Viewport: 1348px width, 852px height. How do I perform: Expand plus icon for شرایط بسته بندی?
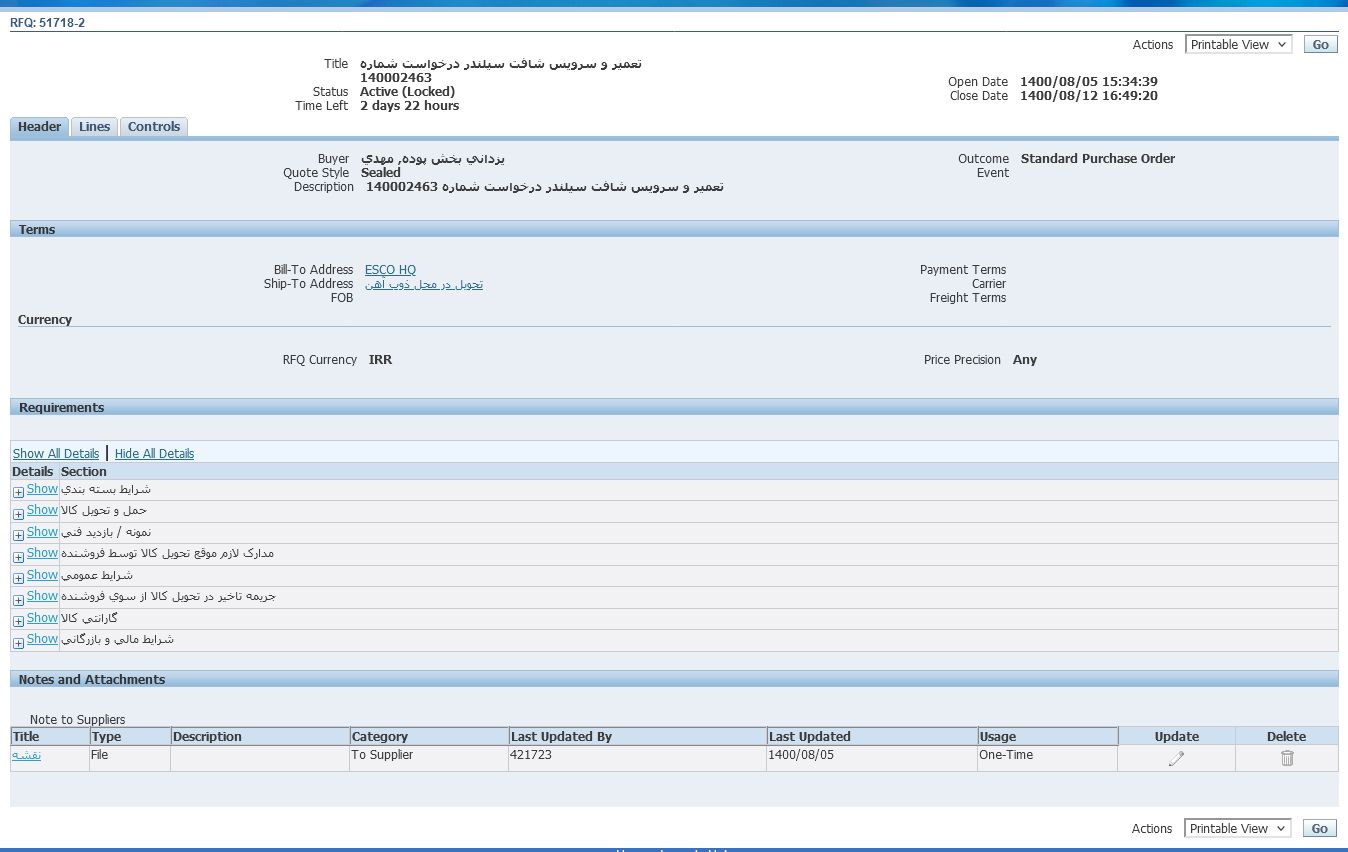(18, 492)
